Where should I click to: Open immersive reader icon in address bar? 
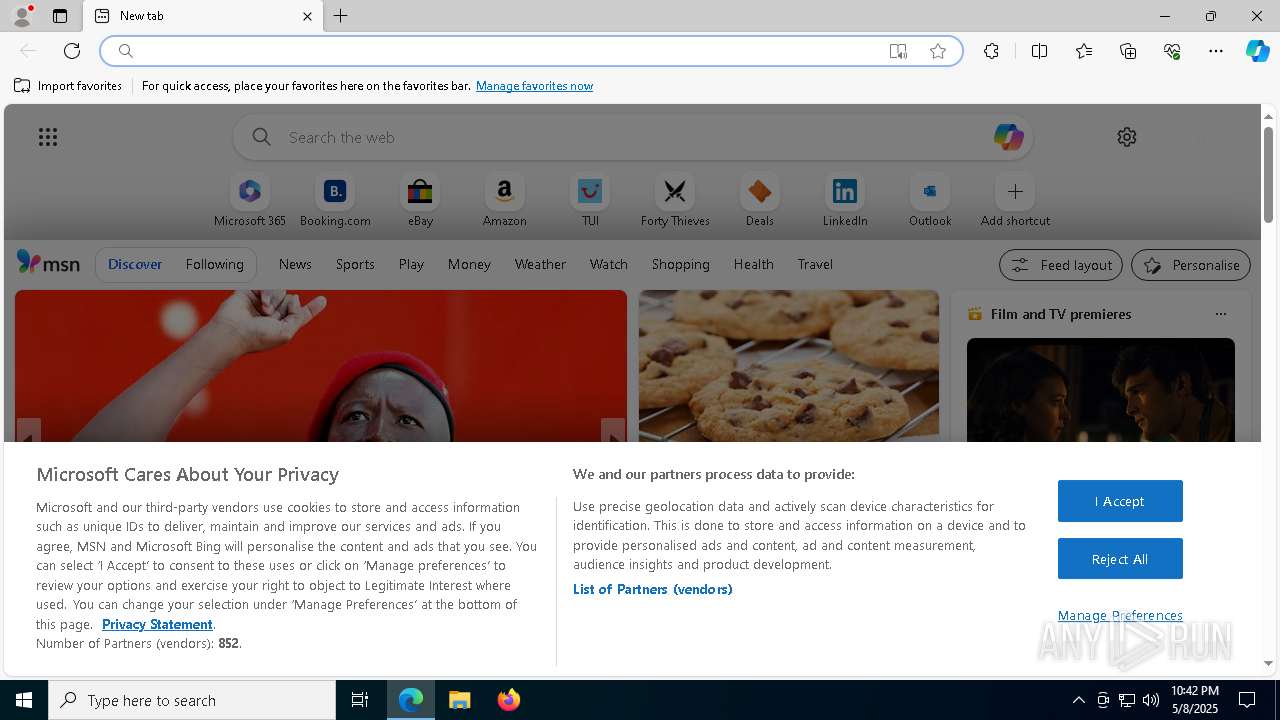(x=898, y=51)
